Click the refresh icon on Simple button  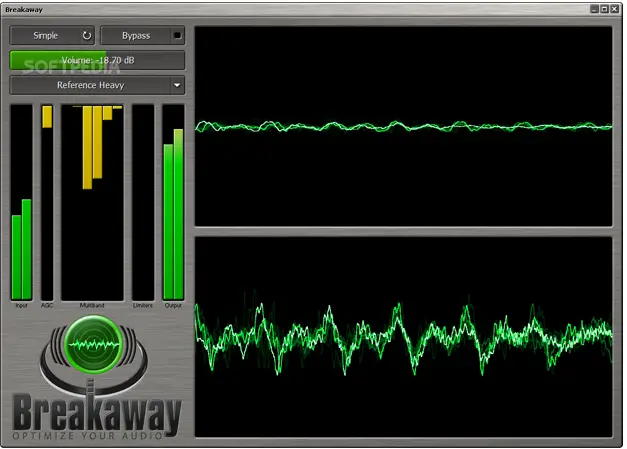[87, 36]
